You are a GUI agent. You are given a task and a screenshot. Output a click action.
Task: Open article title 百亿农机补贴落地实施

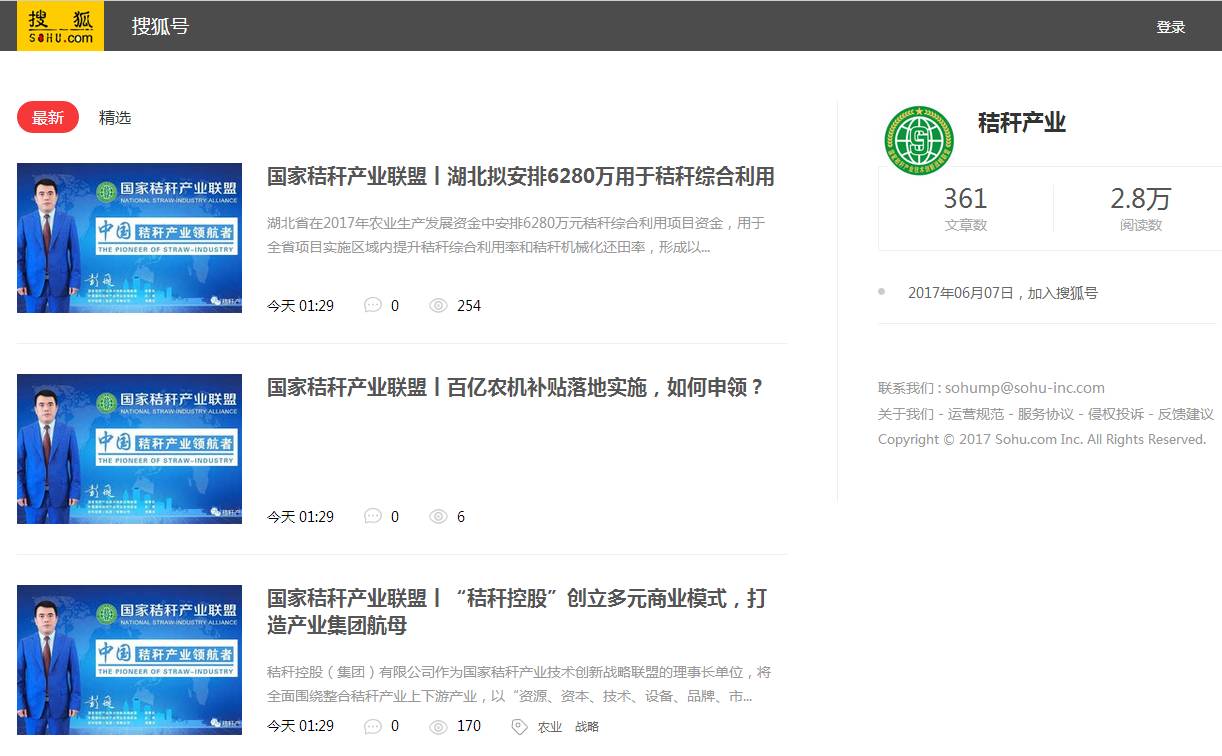click(516, 388)
